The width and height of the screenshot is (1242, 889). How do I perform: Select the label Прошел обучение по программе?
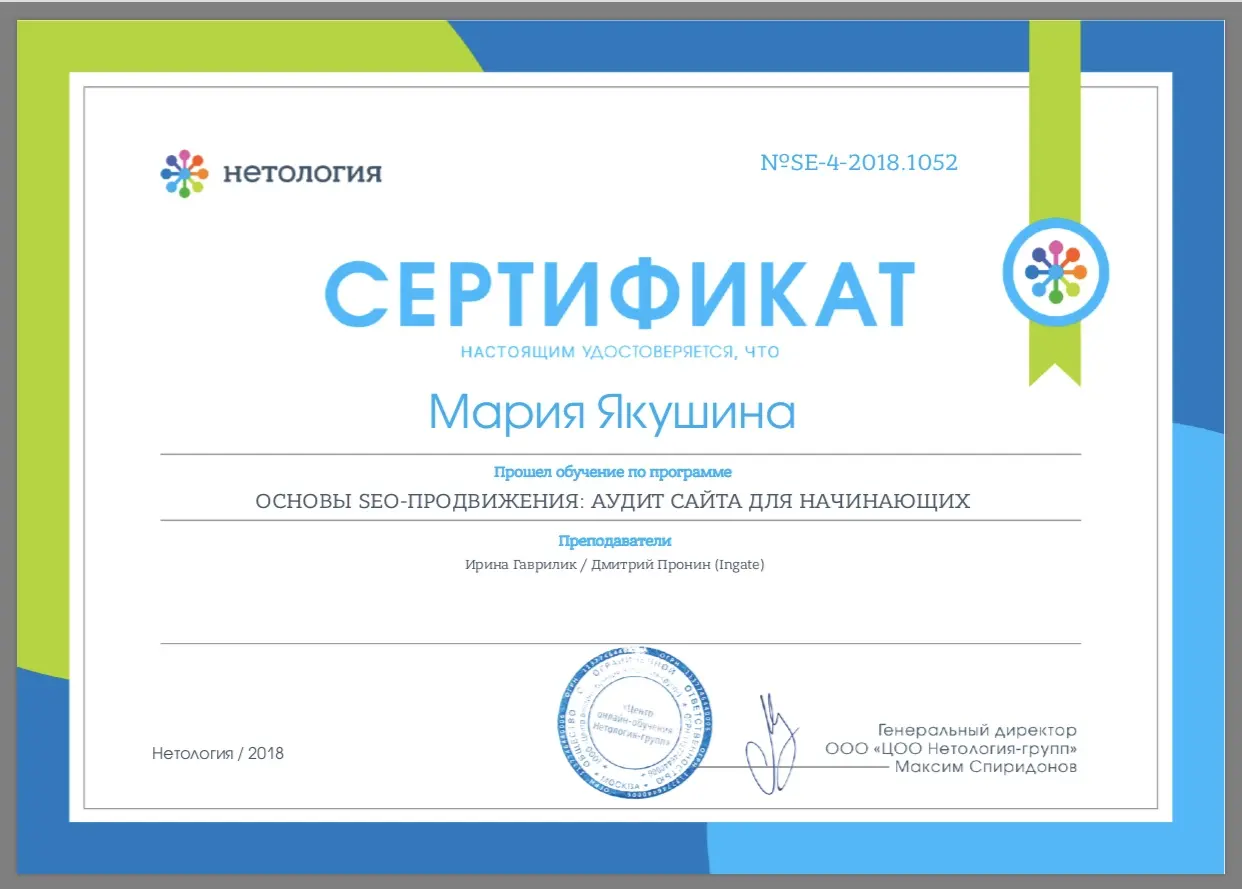coord(612,472)
